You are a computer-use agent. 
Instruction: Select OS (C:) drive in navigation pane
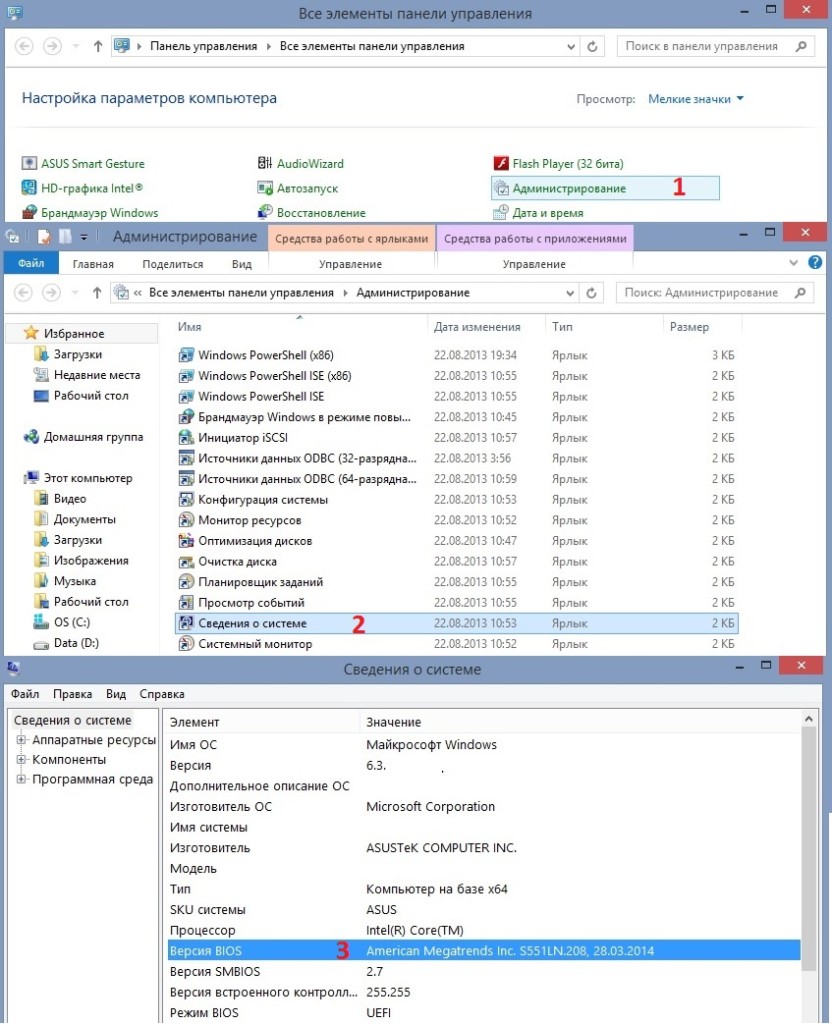coord(63,622)
